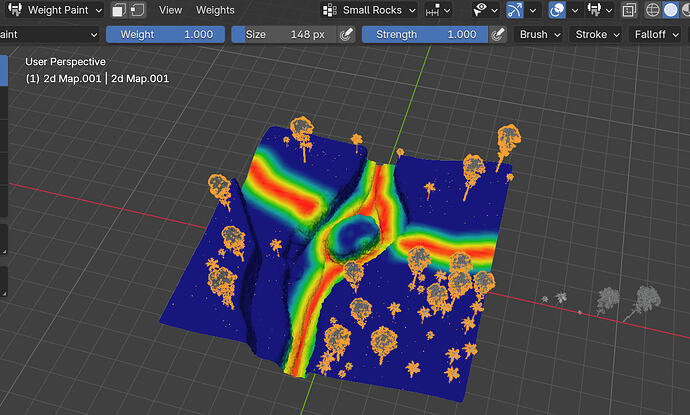Toggle show gizmo button
Viewport: 690px width, 415px height.
(x=514, y=10)
